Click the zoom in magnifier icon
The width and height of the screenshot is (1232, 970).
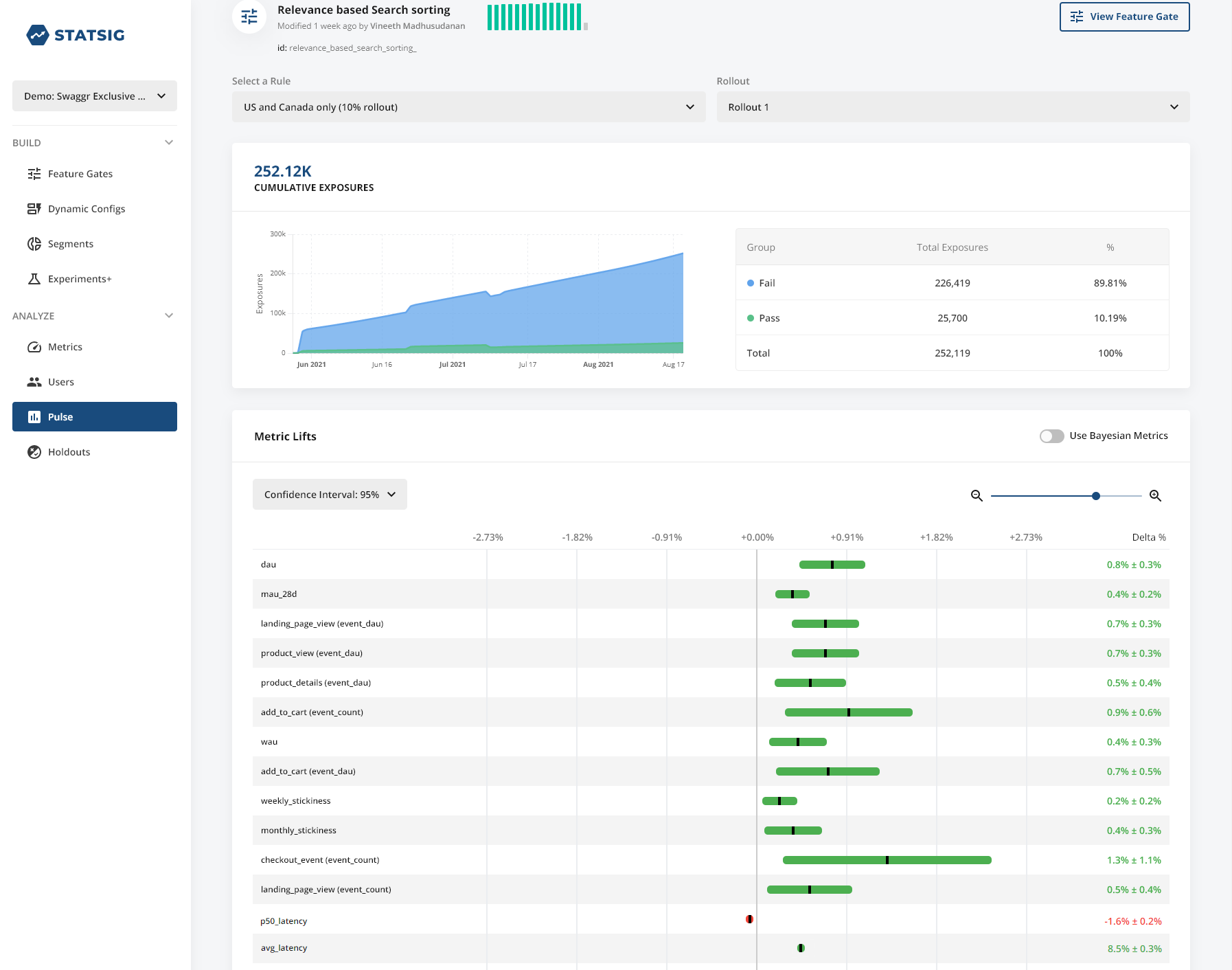pos(1155,496)
